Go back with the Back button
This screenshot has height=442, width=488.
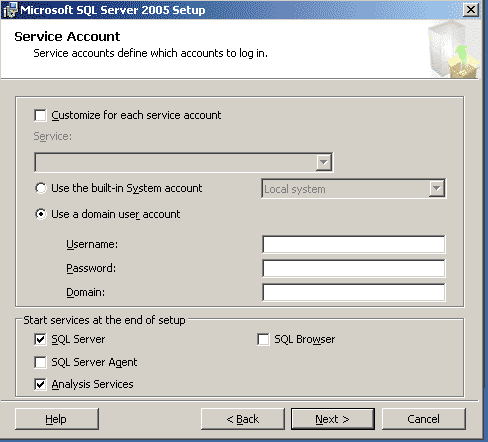click(243, 419)
